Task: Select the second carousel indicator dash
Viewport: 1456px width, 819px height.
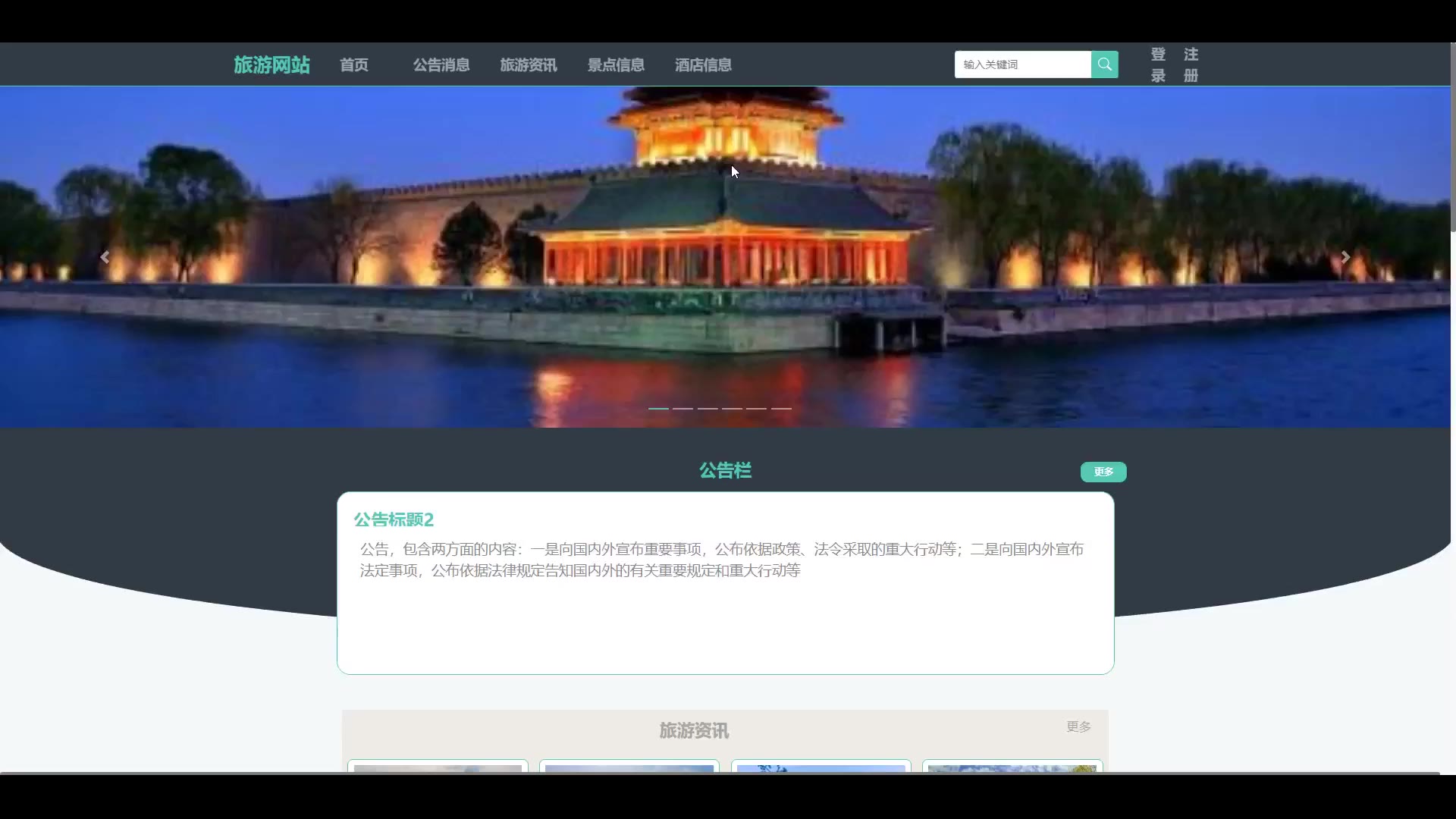Action: tap(682, 408)
